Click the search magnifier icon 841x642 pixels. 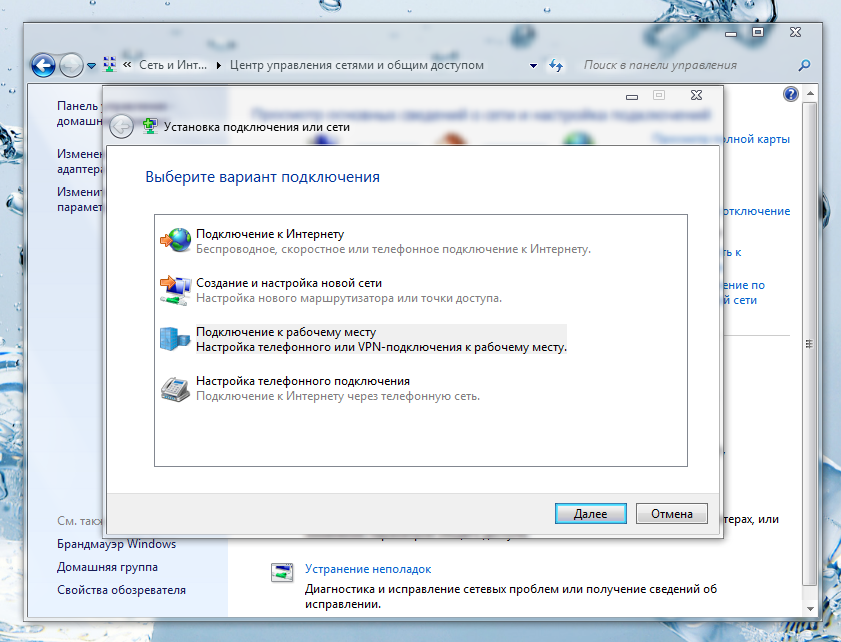point(803,66)
